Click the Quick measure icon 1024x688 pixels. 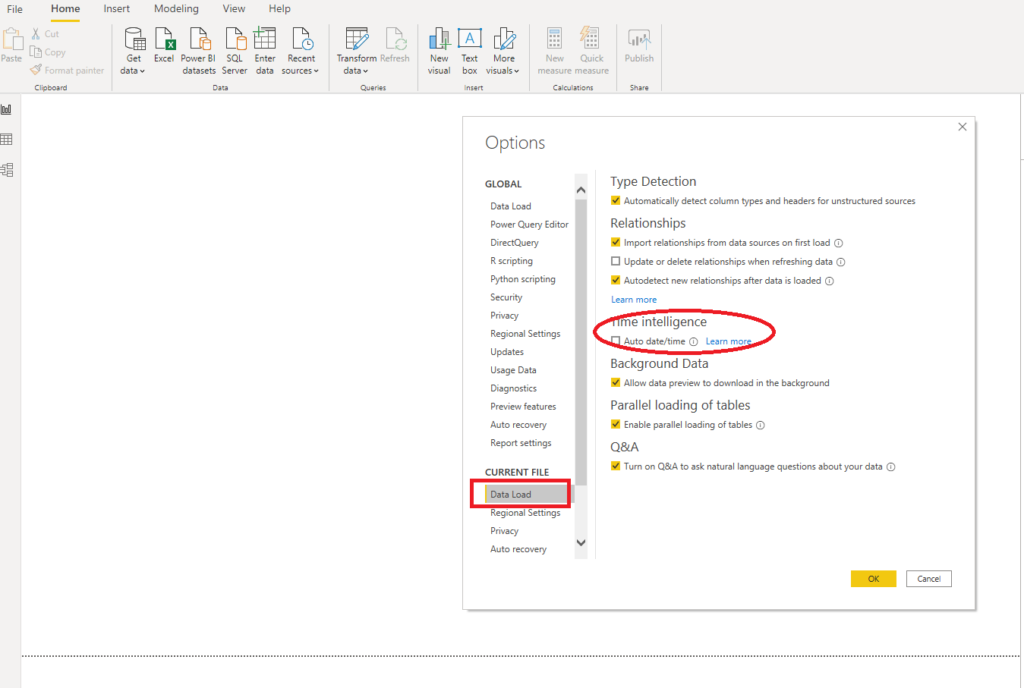591,39
